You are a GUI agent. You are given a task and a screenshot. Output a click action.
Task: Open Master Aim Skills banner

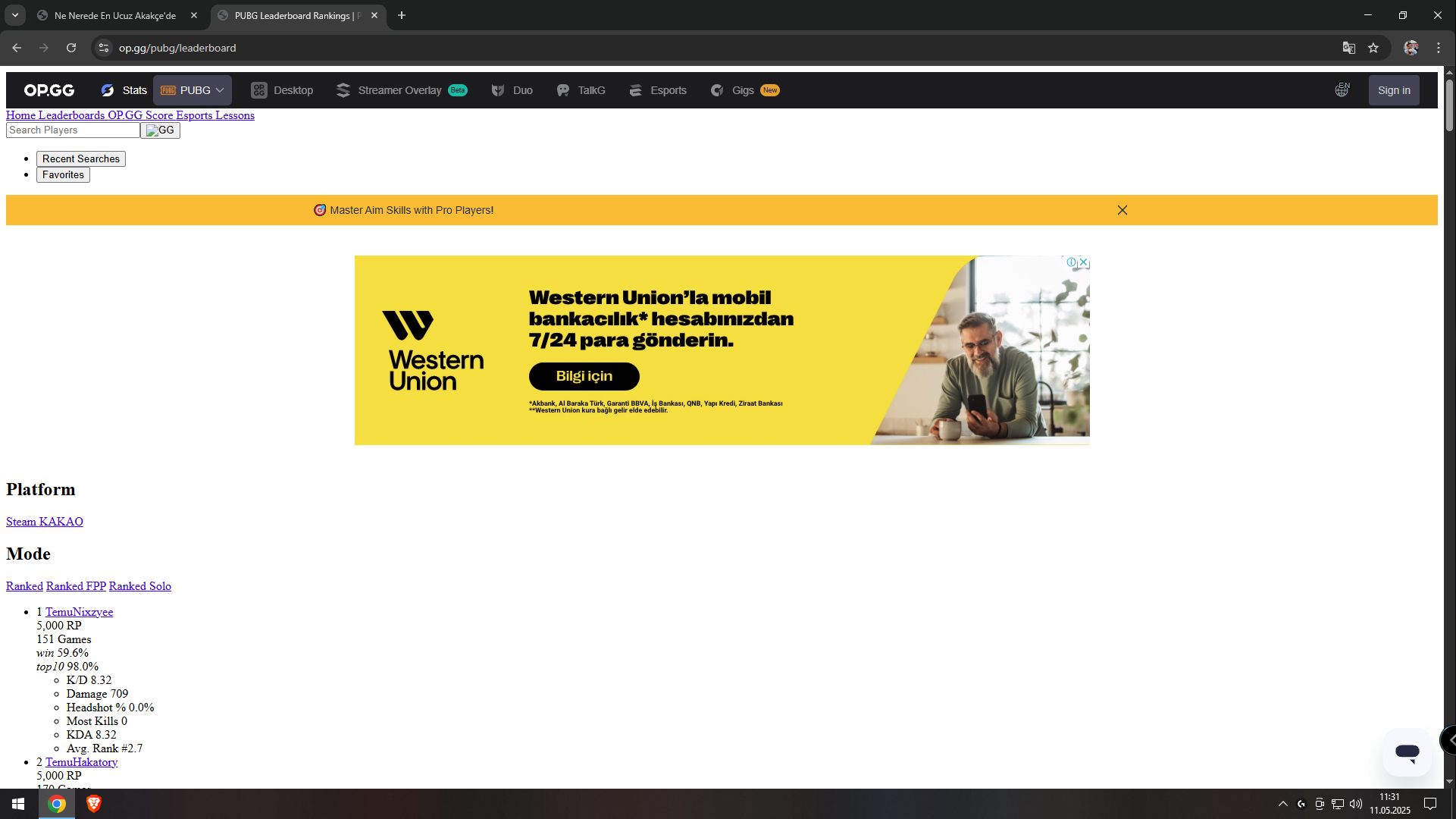[404, 210]
